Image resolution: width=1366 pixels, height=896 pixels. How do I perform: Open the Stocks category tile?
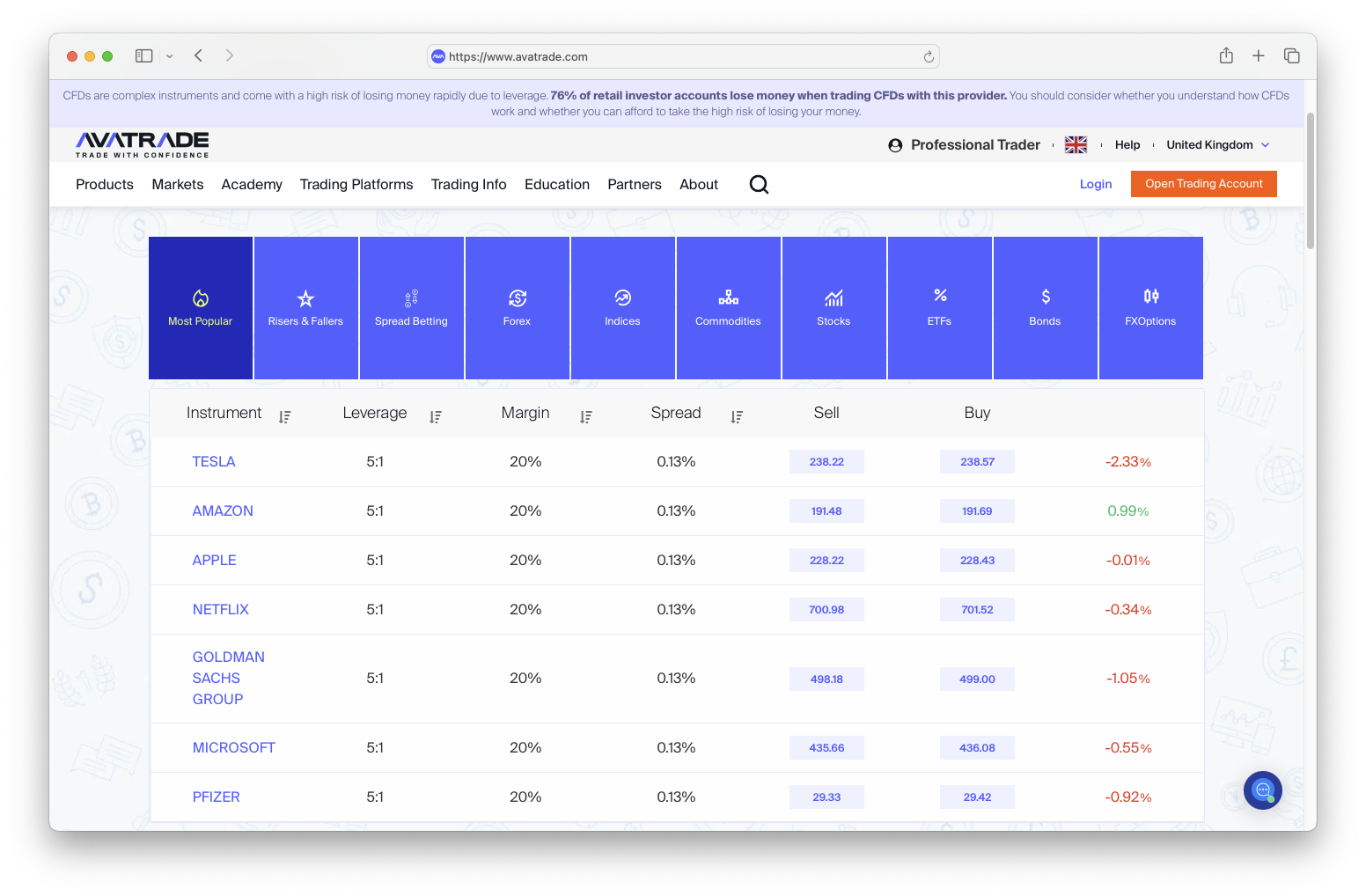click(x=834, y=308)
